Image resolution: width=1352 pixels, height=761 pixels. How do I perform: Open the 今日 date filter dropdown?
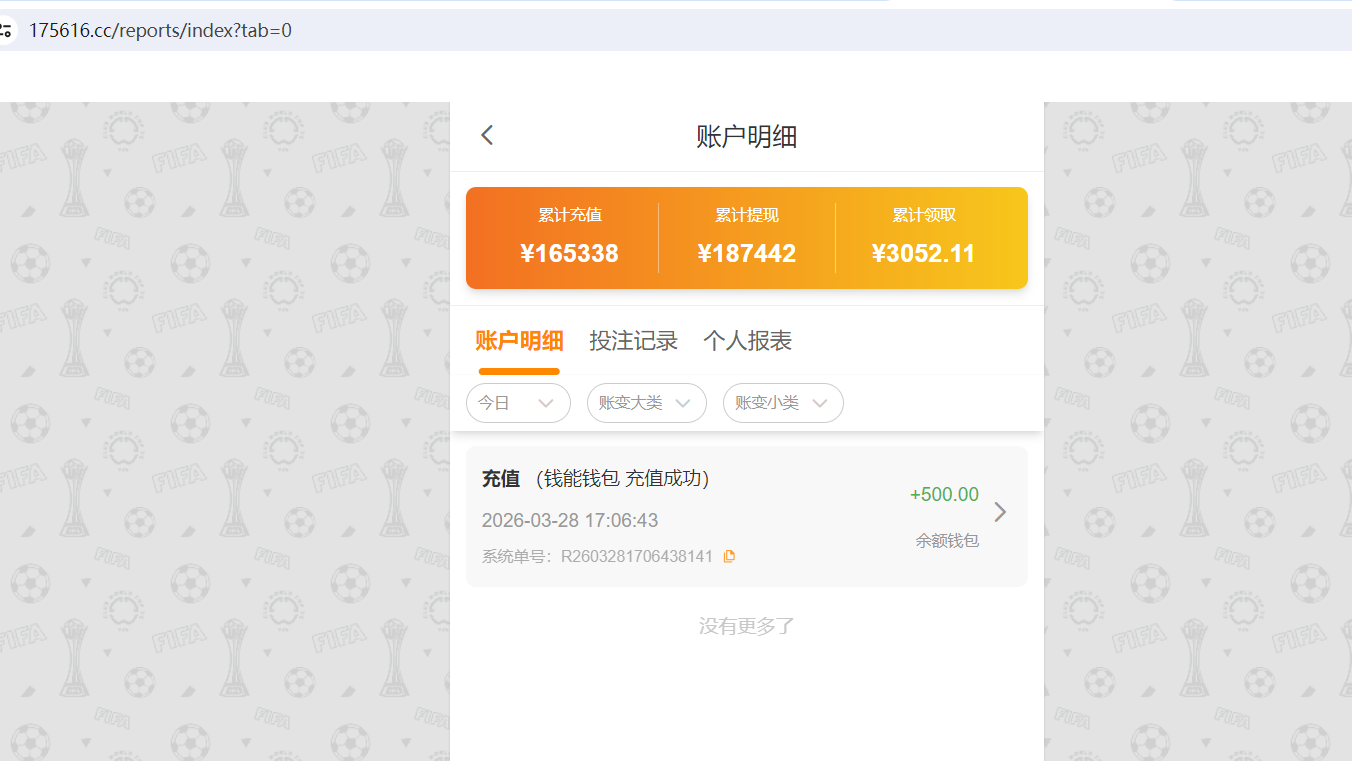[518, 403]
